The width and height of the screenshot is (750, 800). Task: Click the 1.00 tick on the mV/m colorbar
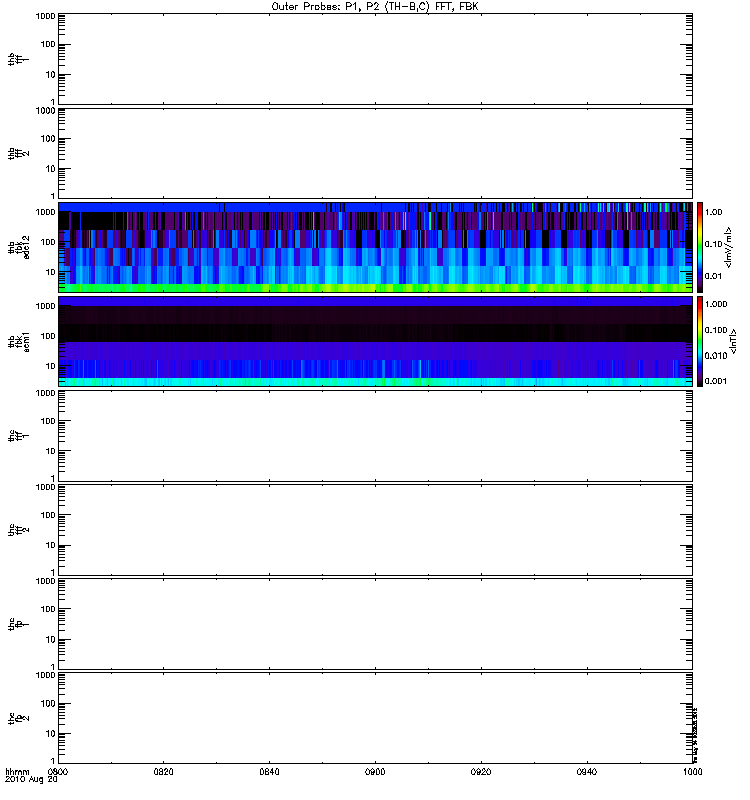[713, 212]
